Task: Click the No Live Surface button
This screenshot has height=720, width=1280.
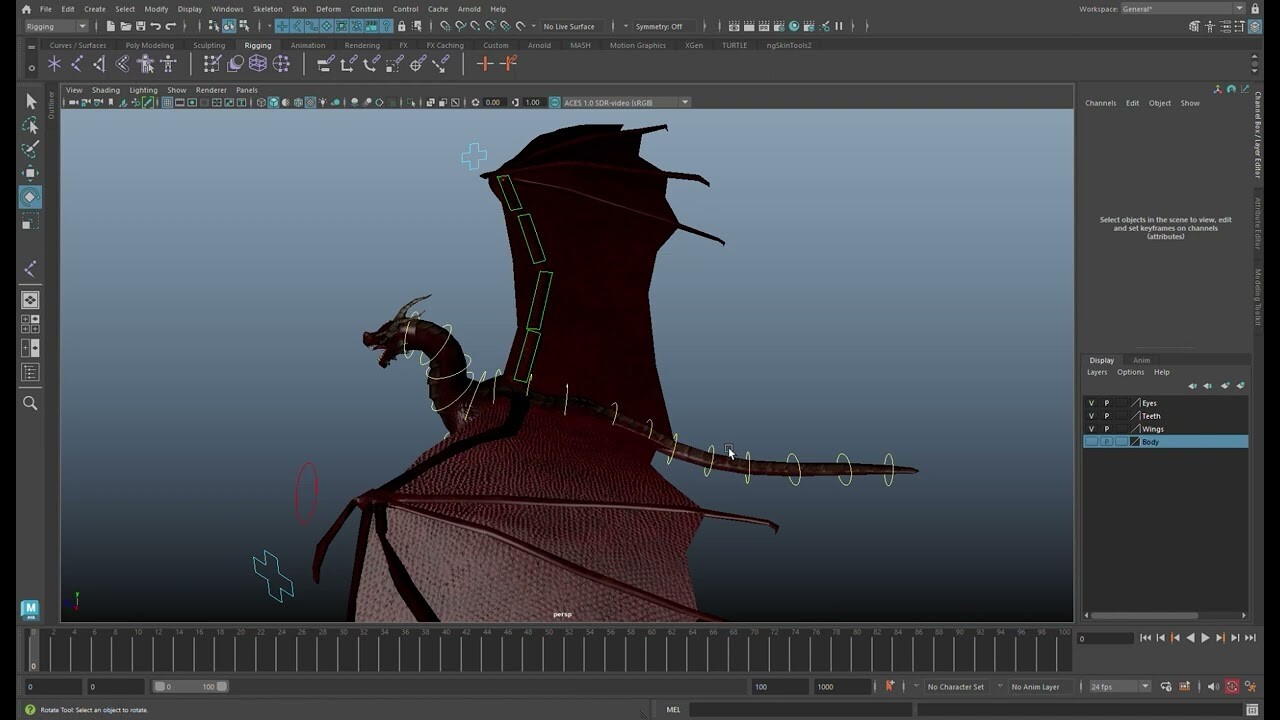Action: click(x=567, y=26)
